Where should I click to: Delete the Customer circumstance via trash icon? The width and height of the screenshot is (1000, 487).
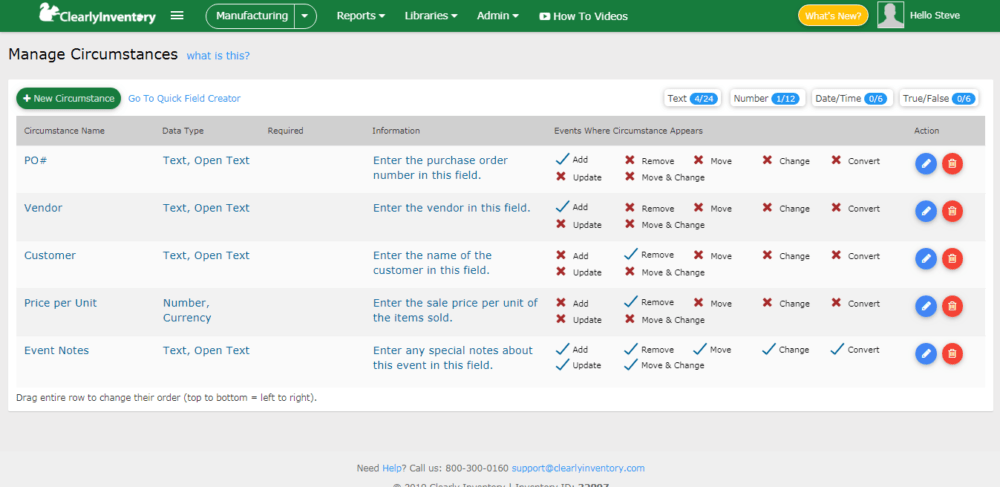(x=952, y=259)
